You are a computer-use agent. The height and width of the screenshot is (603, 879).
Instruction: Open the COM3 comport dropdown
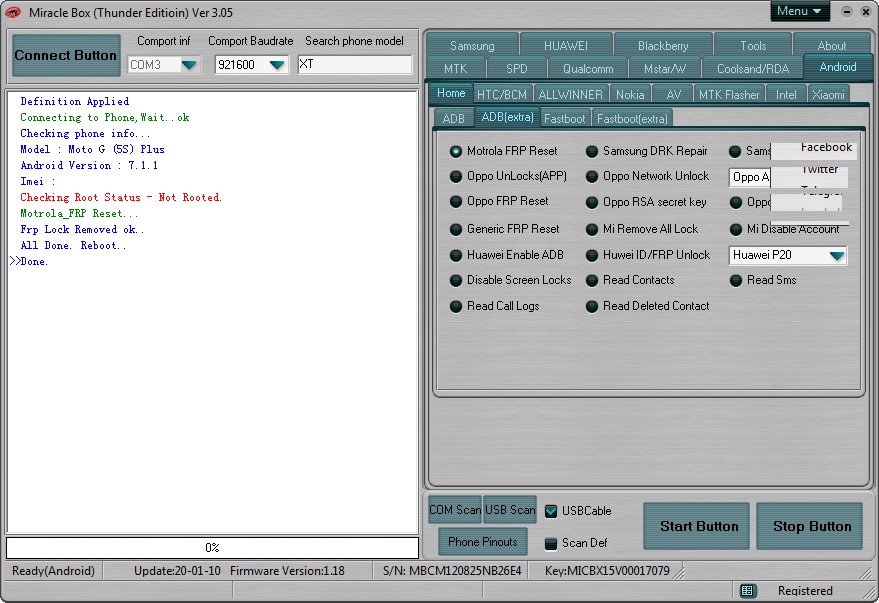pos(189,65)
